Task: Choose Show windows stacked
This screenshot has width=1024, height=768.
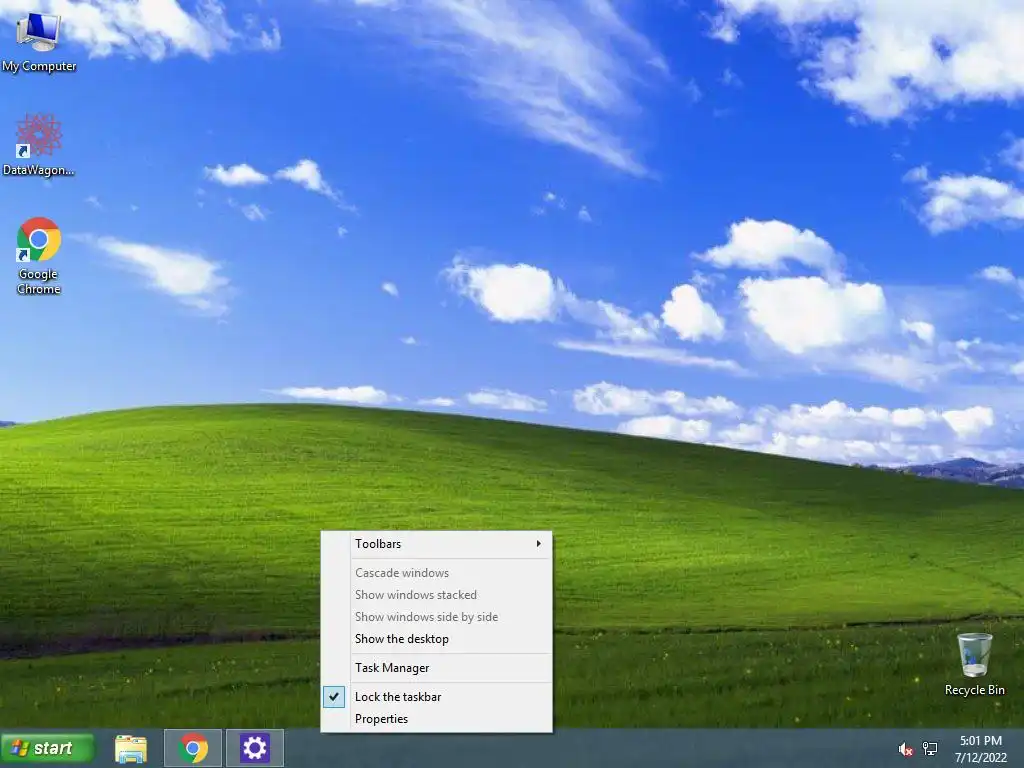Action: [x=436, y=595]
